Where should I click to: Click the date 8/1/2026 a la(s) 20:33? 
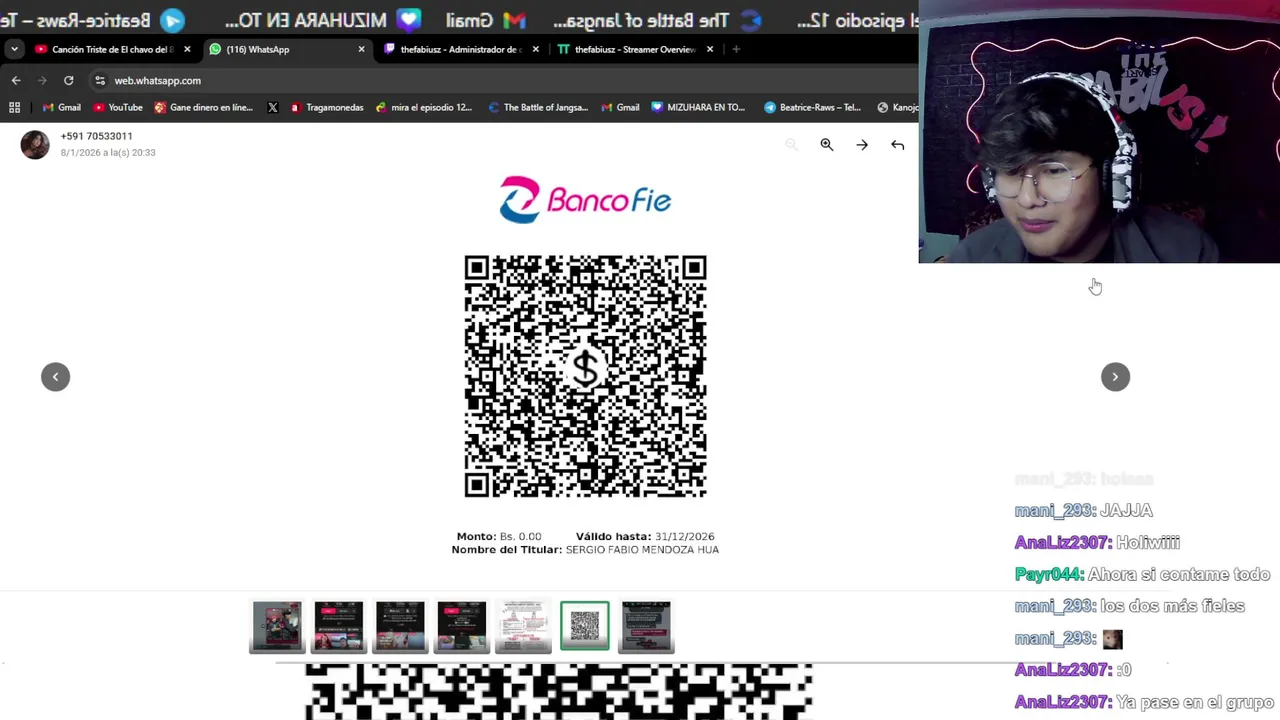point(108,153)
